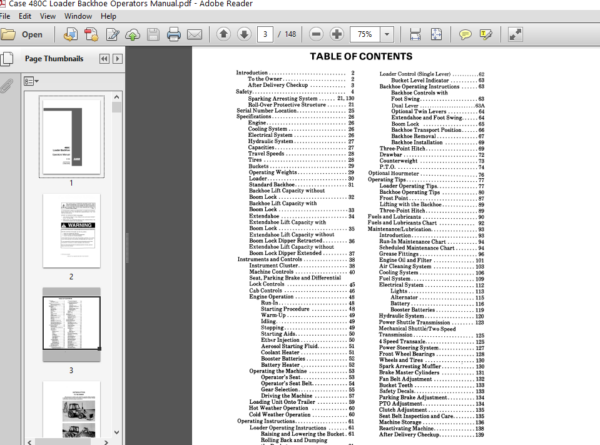Click thumbnail panel scroll left arrow
600x445 pixels.
pyautogui.click(x=29, y=442)
